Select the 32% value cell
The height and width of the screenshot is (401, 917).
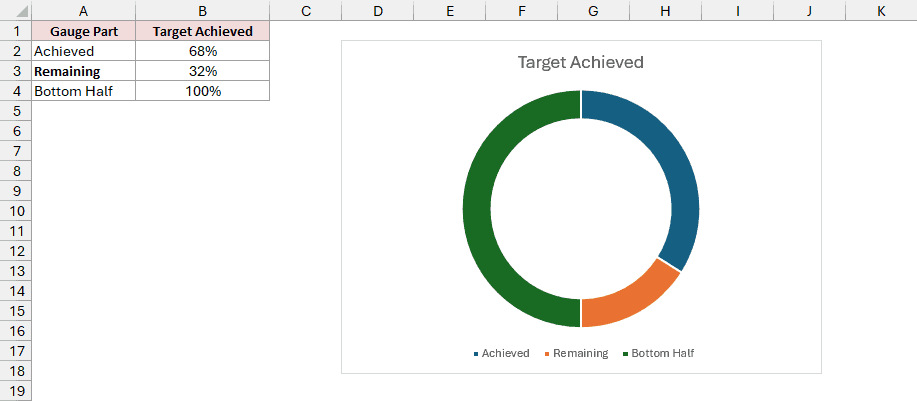[203, 71]
